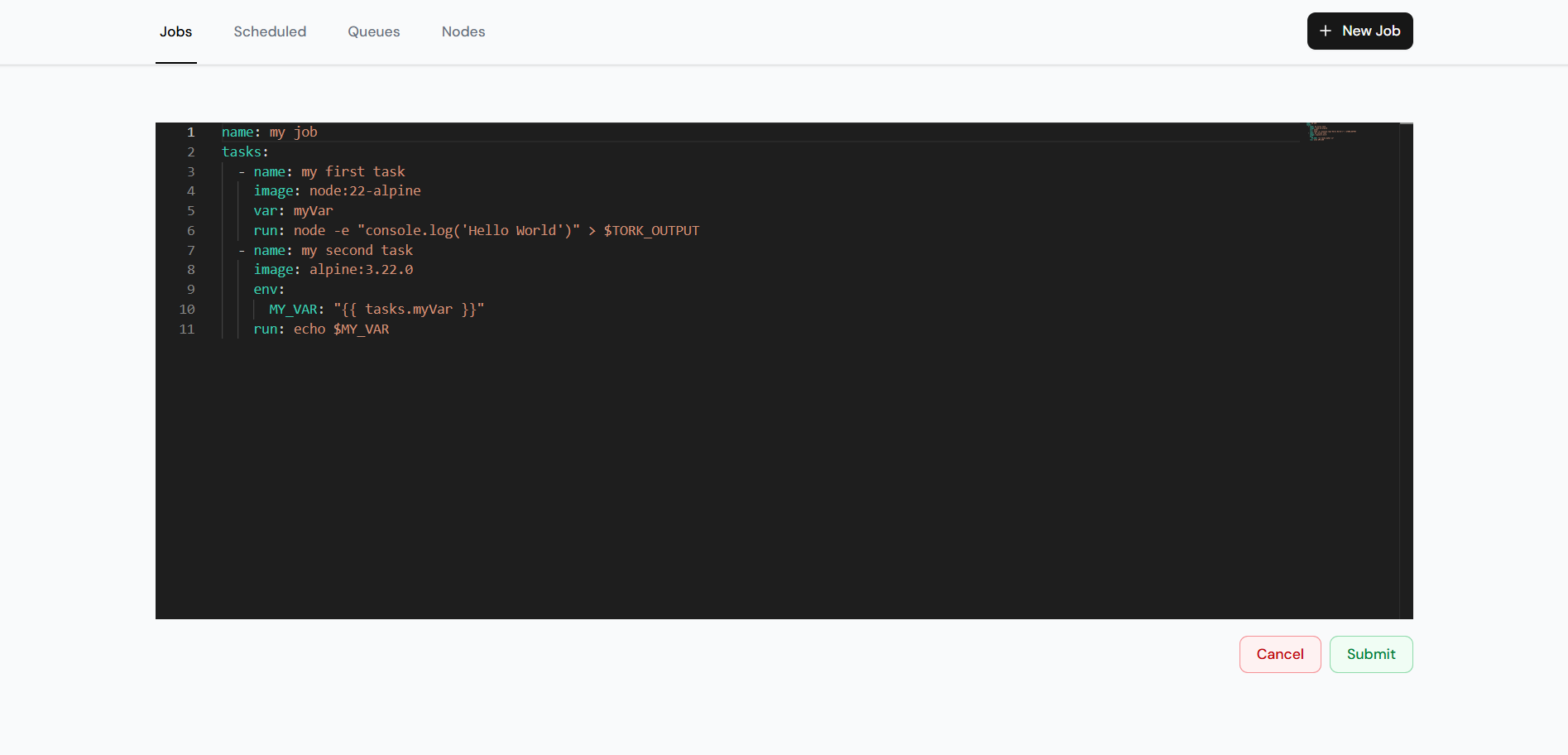Click the '{{ tasks.myVar }}' template string

409,310
